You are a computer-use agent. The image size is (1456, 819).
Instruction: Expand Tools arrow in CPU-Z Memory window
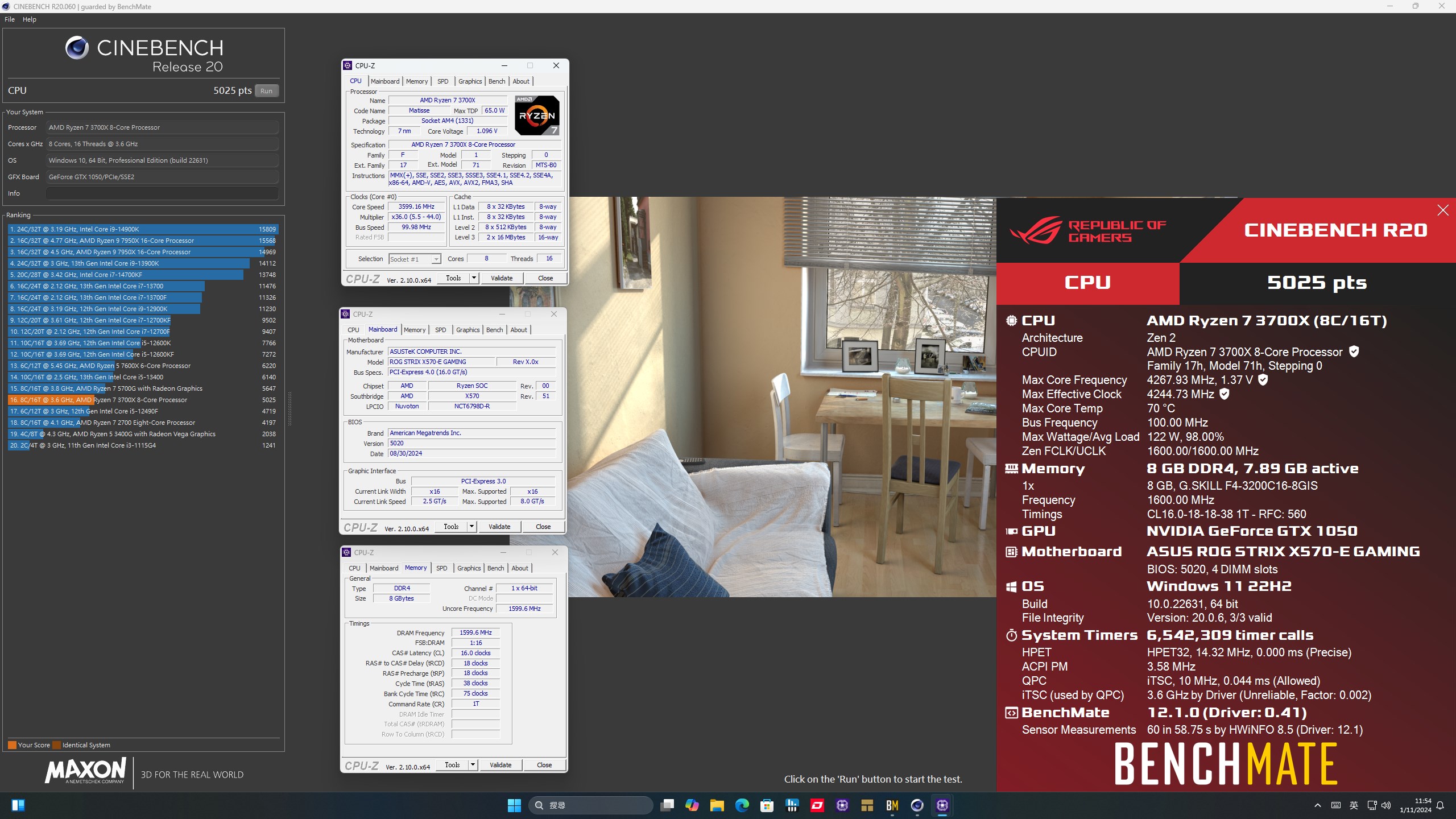coord(473,765)
